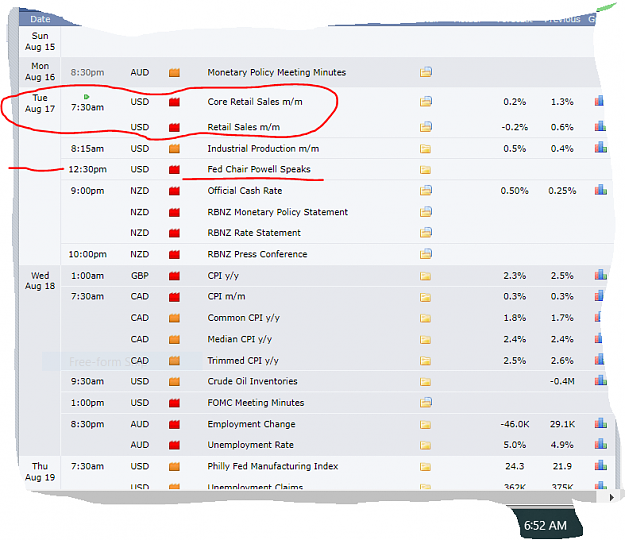Screen dimensions: 625x540
Task: Open detail folder for FOMC Meeting Minutes
Action: click(425, 403)
